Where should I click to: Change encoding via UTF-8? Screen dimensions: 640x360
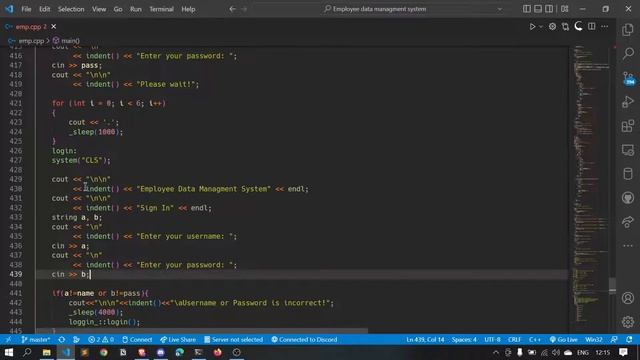coord(492,340)
